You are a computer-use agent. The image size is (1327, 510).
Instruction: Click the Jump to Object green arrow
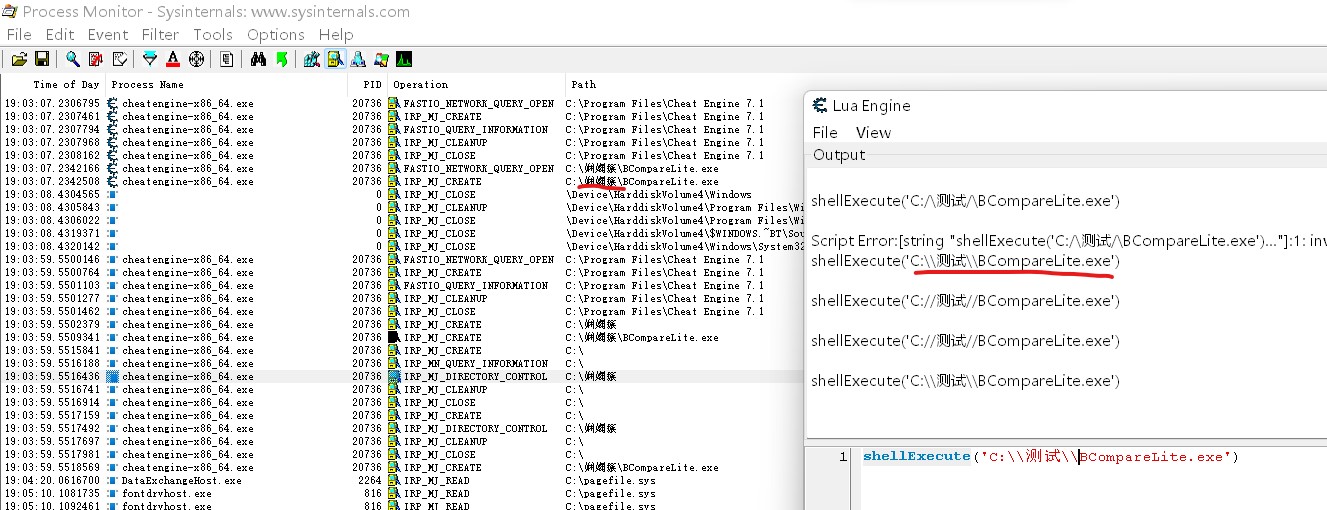(282, 59)
